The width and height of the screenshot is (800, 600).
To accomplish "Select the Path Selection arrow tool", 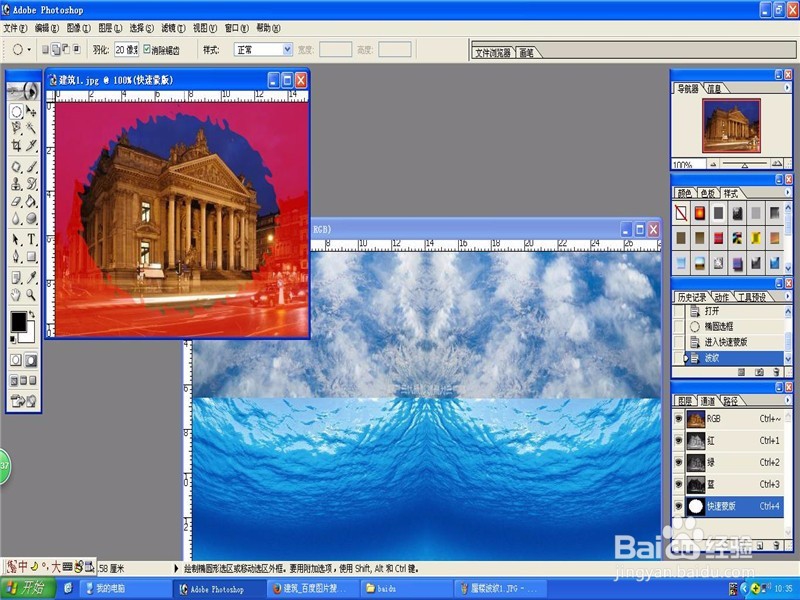I will 16,239.
